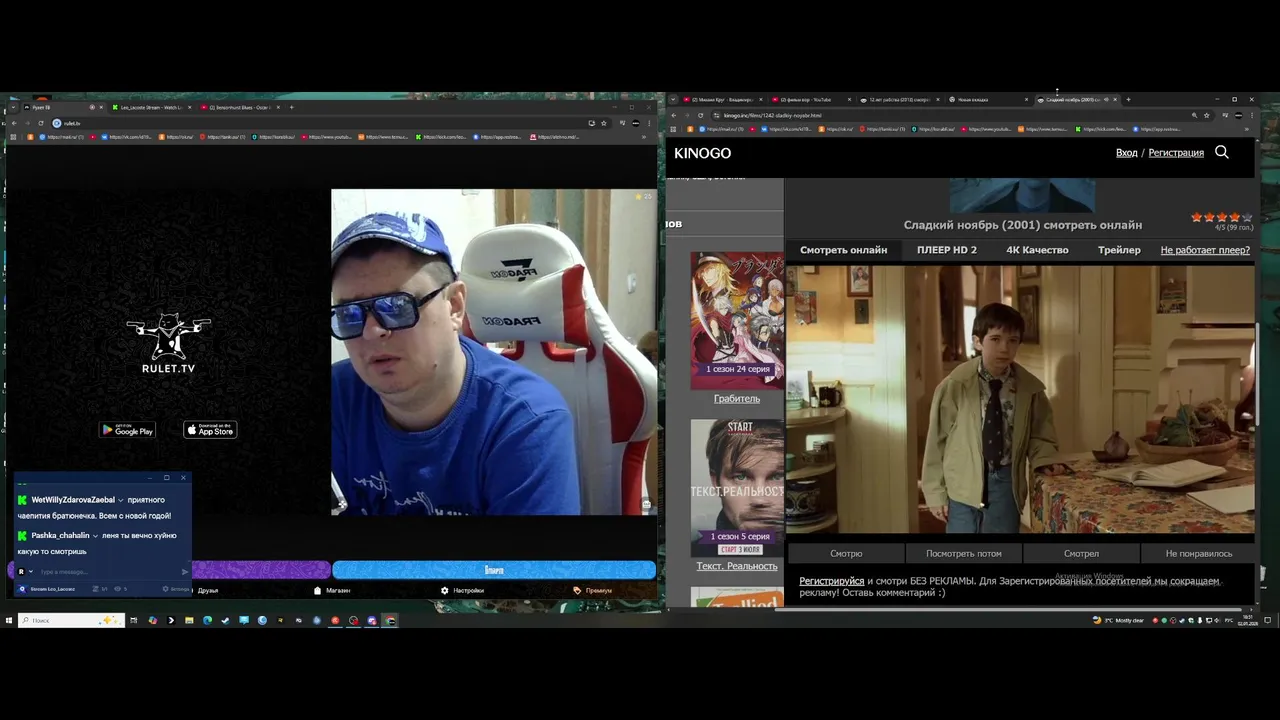Click the App Store badge on Rulet.tv

[x=210, y=430]
